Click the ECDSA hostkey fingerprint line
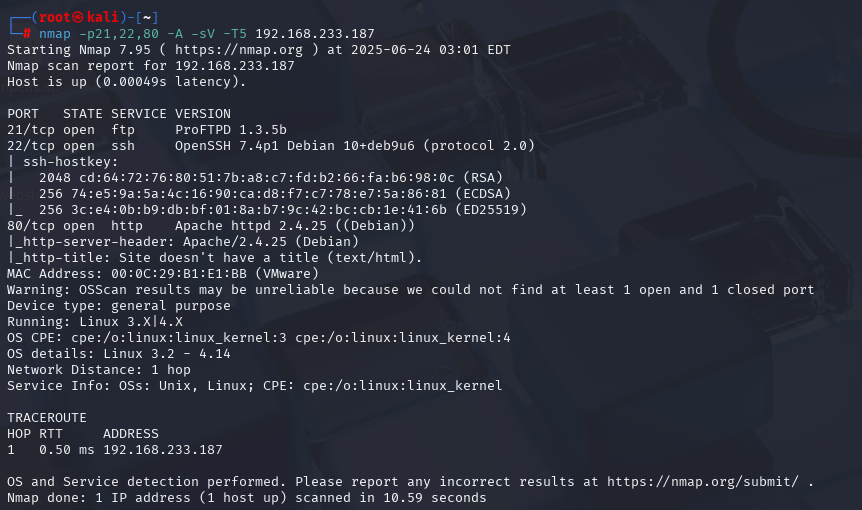Image resolution: width=862 pixels, height=510 pixels. click(274, 194)
